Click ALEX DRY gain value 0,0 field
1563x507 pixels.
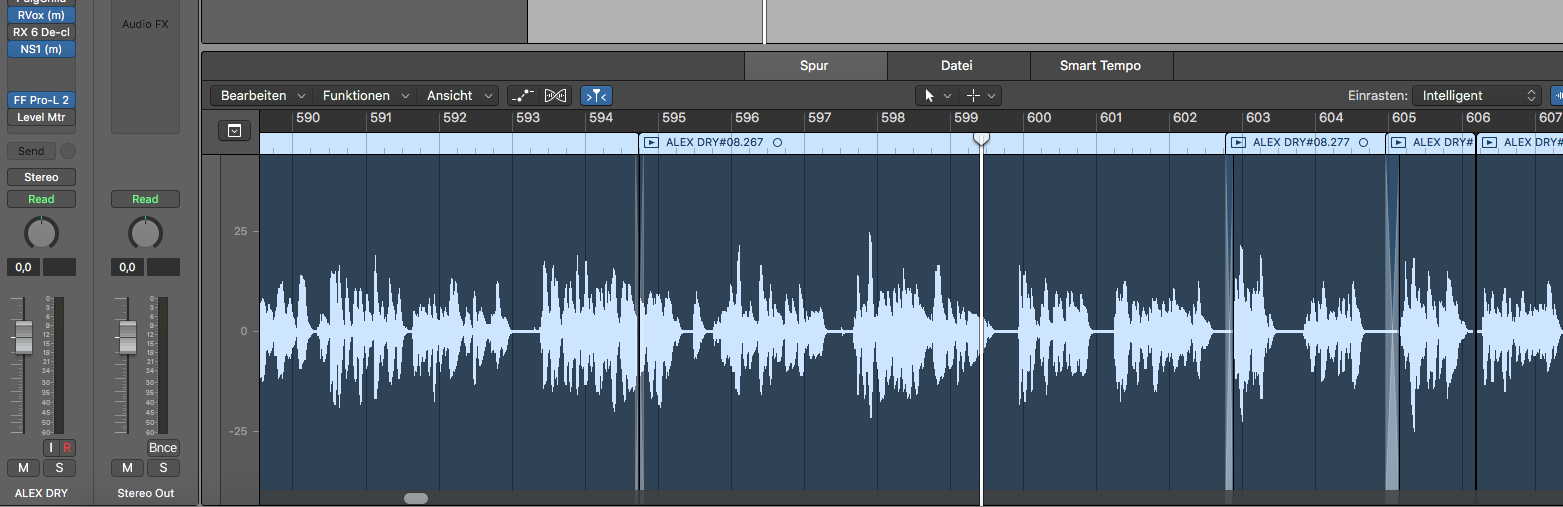[x=23, y=267]
